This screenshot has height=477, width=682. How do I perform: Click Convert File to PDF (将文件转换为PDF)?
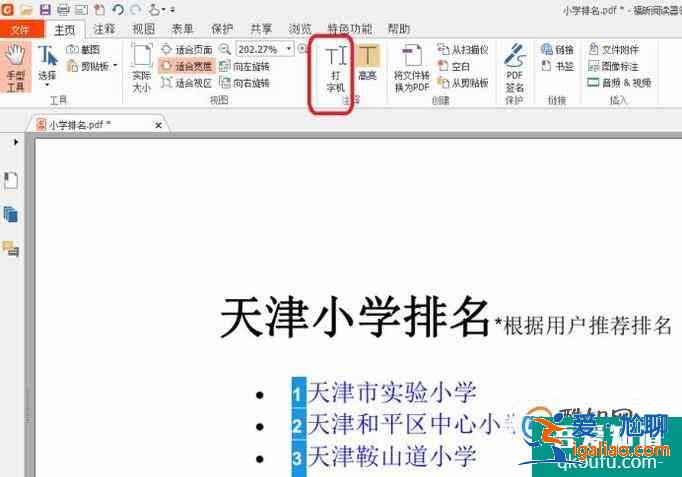(411, 69)
